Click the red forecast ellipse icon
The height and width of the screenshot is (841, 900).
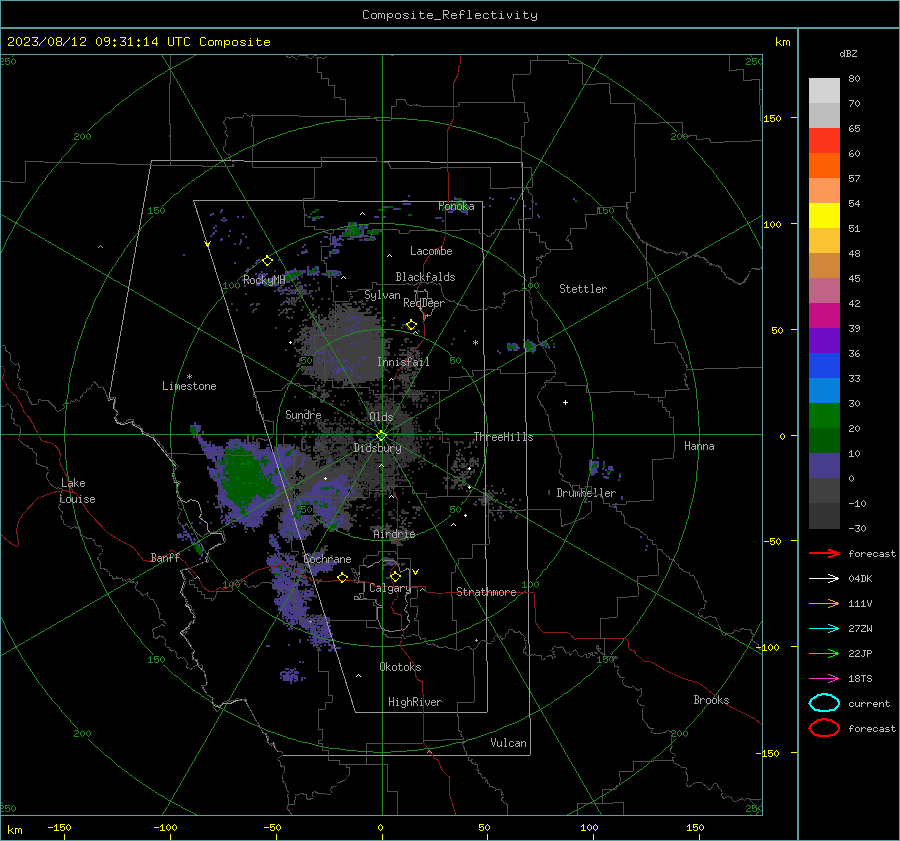[x=824, y=728]
